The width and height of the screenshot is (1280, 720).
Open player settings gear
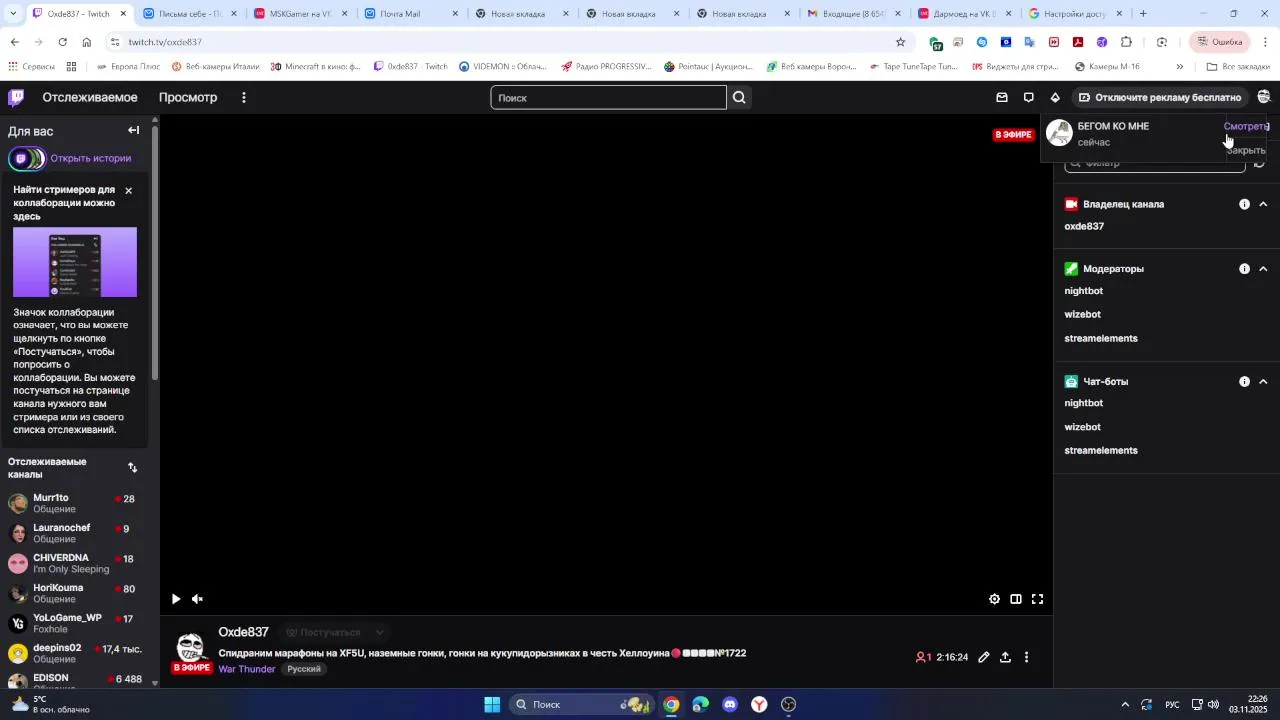pyautogui.click(x=994, y=599)
